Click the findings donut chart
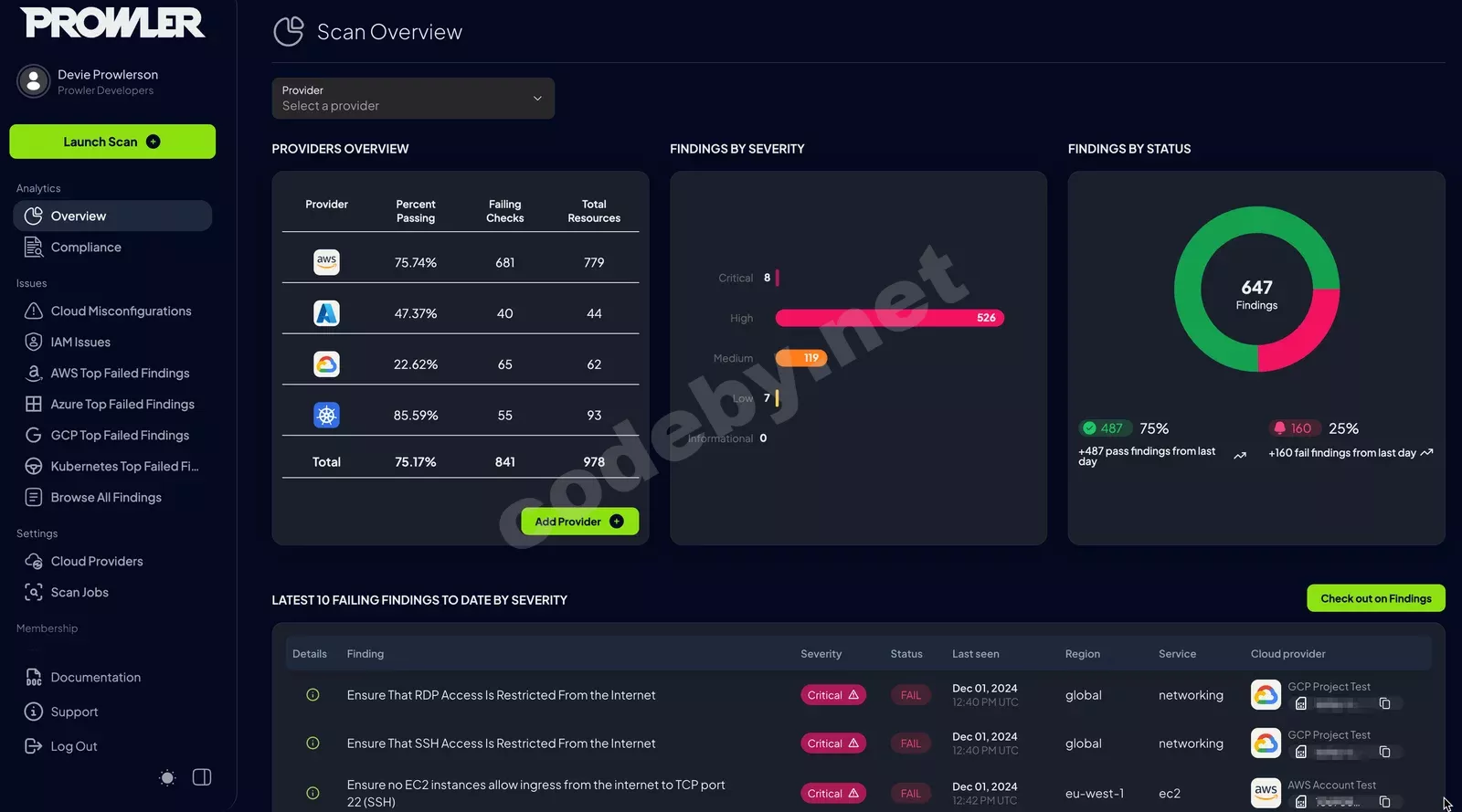The image size is (1462, 812). [1256, 289]
